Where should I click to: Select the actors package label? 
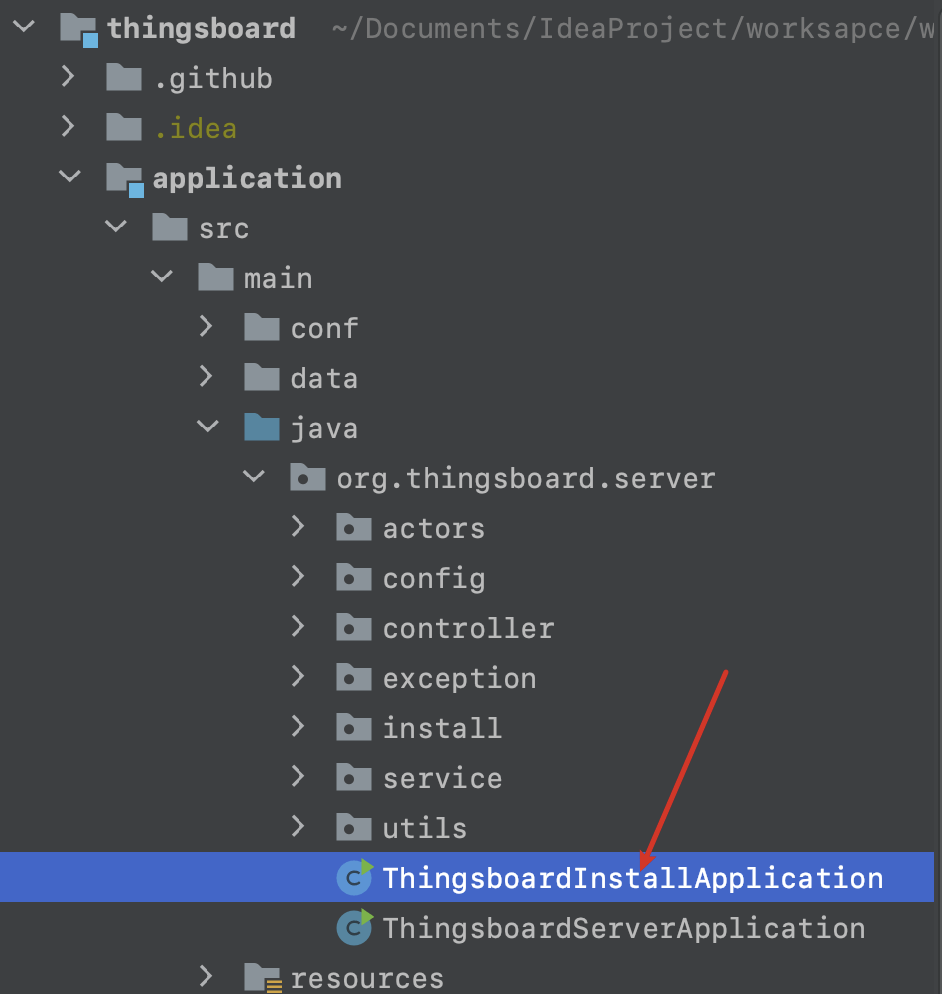coord(434,529)
